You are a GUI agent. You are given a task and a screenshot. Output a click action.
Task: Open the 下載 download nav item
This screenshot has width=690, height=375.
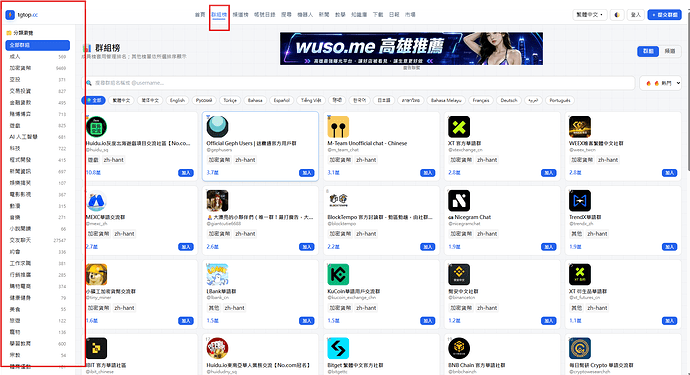pyautogui.click(x=378, y=15)
